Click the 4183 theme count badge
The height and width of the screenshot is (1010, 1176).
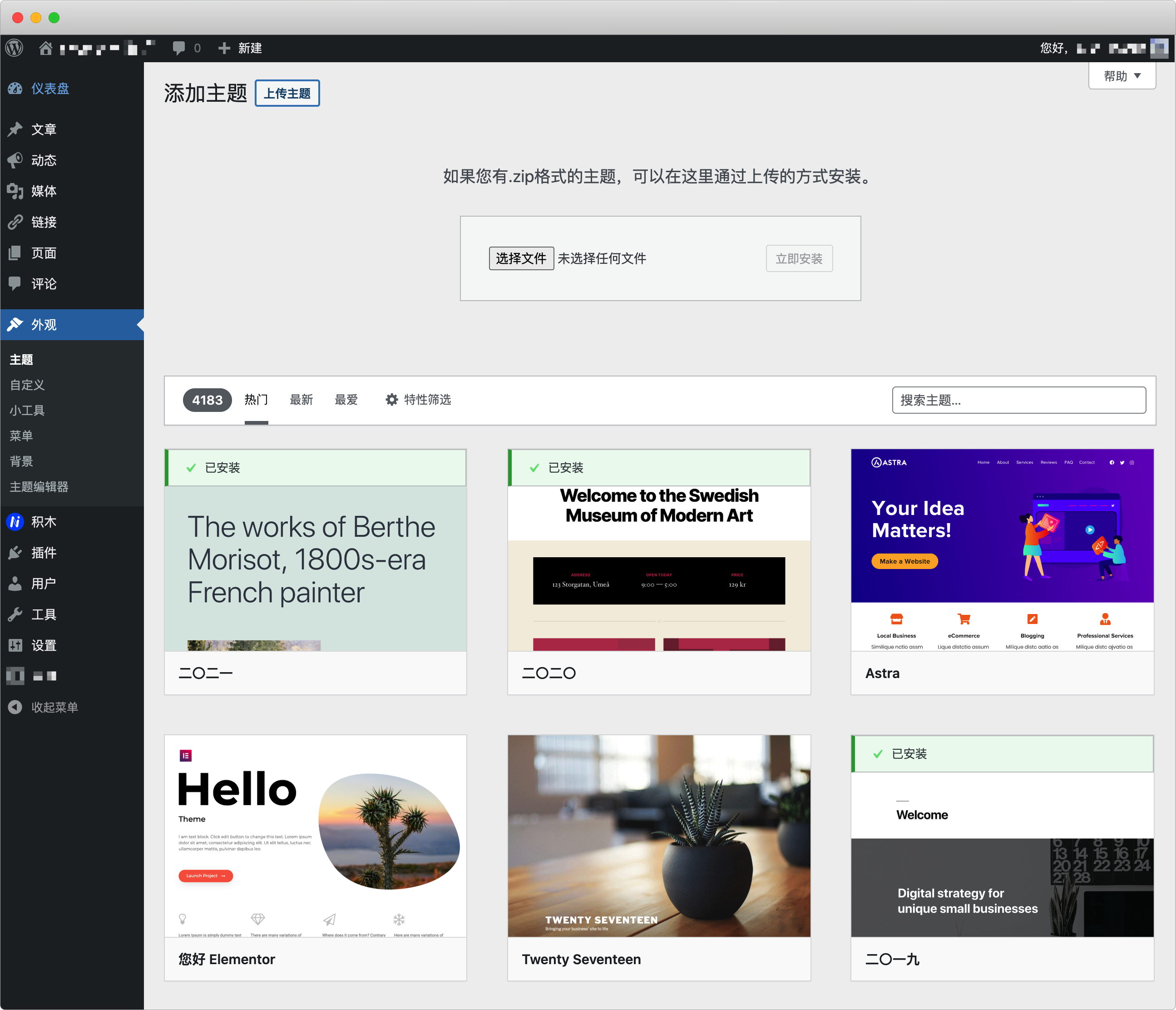[207, 400]
